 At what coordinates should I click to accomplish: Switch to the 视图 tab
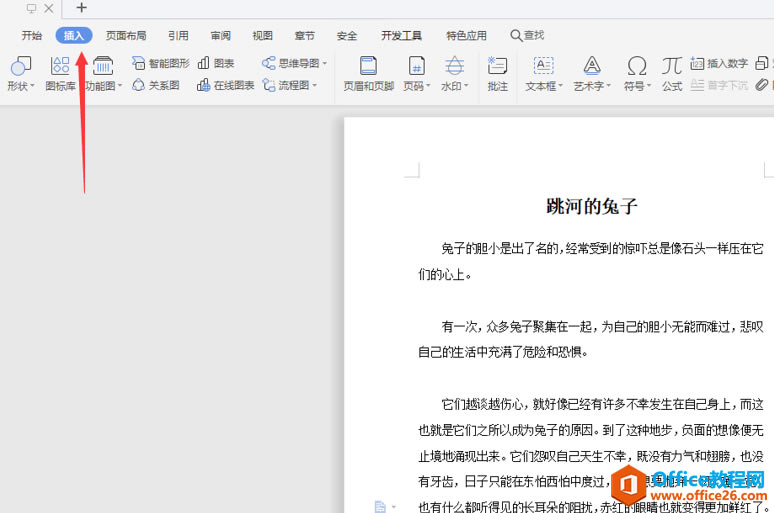[263, 36]
